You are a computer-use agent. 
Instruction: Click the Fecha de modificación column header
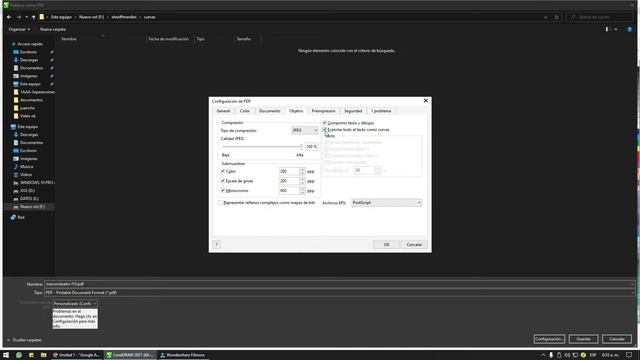169,39
